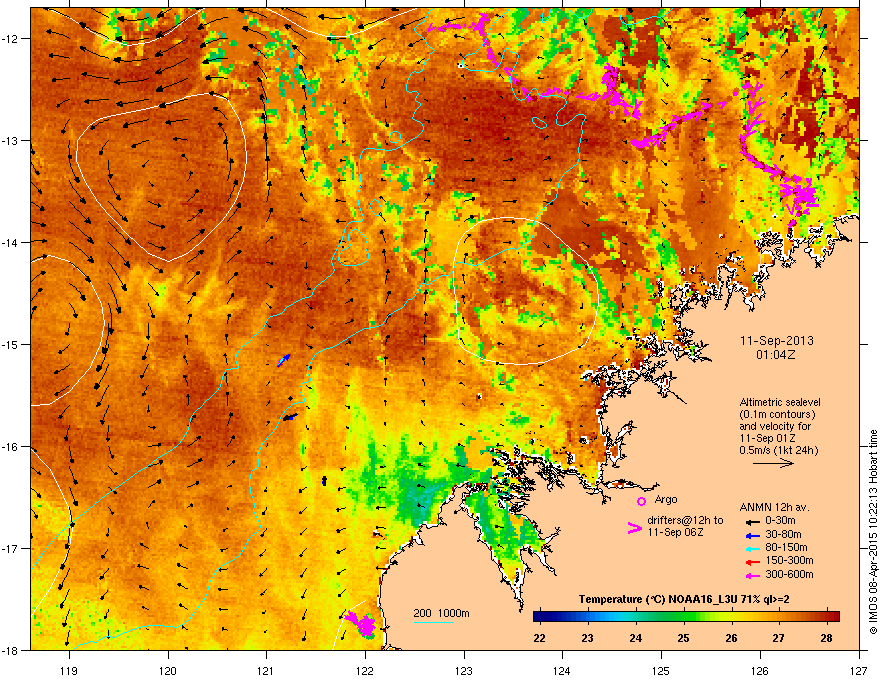Click the latitude axis label -15
Viewport: 880px width, 680px height.
pos(10,344)
